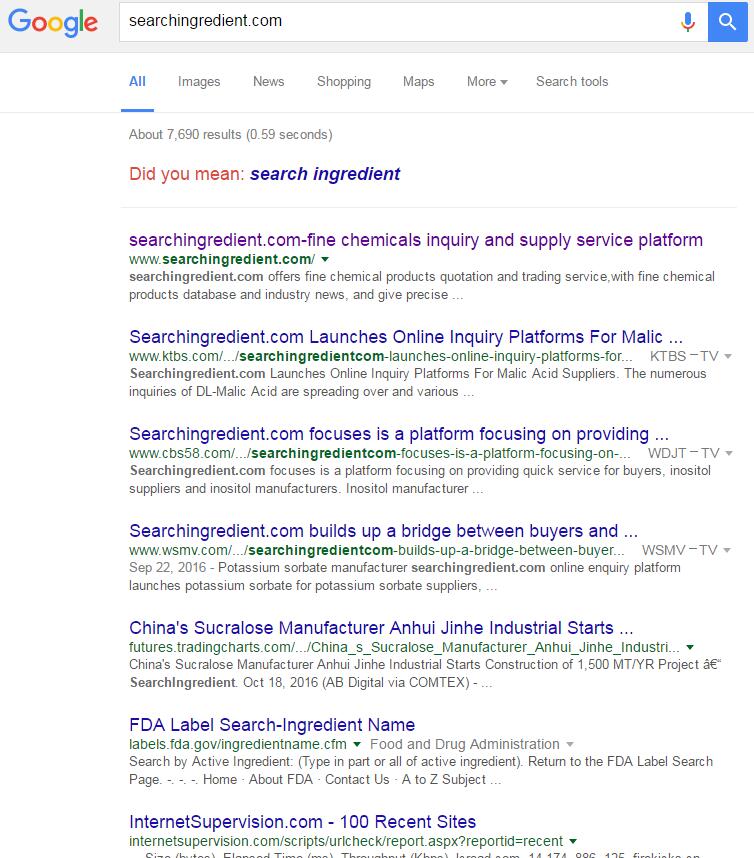Expand the WDJT-TV result dropdown arrow
The height and width of the screenshot is (858, 754).
pyautogui.click(x=728, y=453)
